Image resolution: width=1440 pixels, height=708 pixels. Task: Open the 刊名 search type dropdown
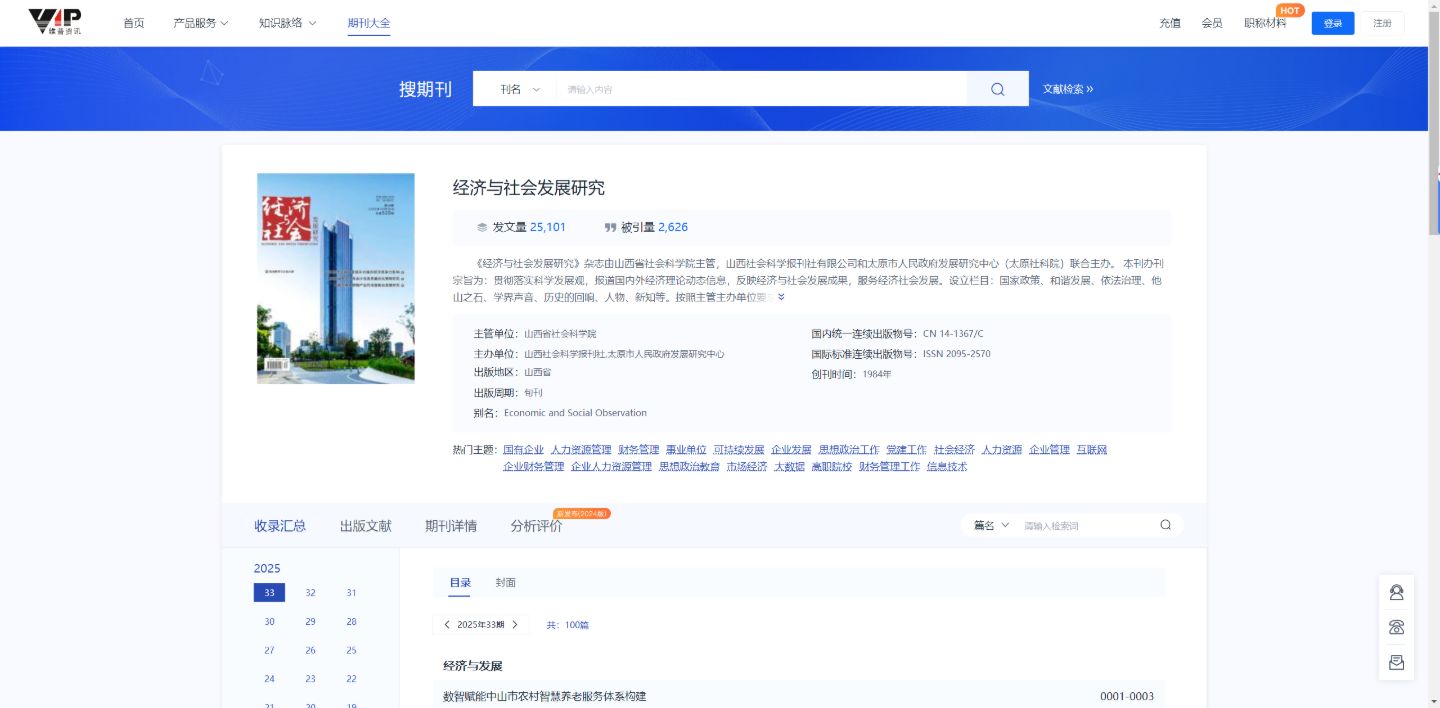pos(517,89)
